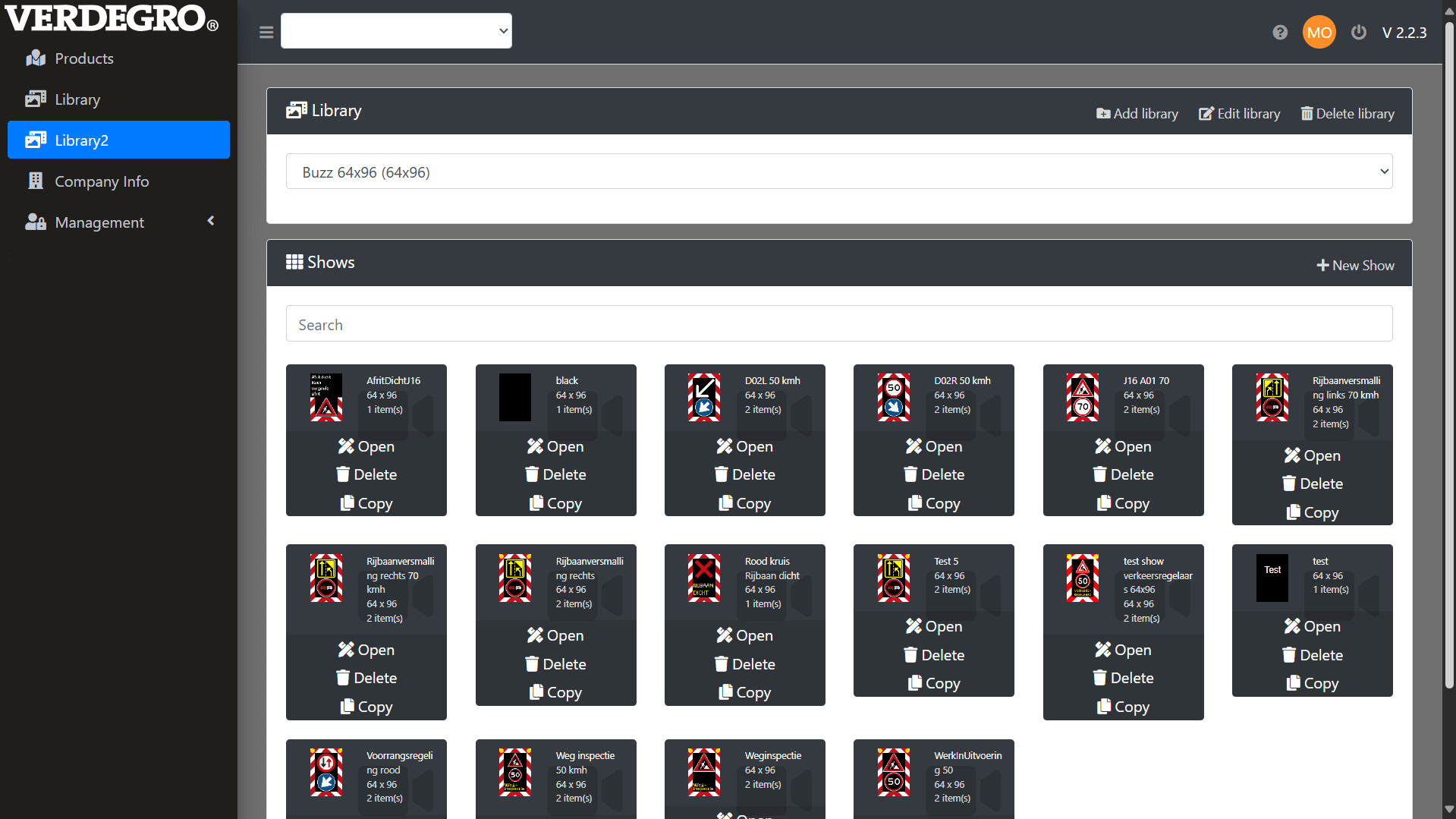1456x819 pixels.
Task: Click trash icon for Rood kruis Rijbaan dicht
Action: 722,664
